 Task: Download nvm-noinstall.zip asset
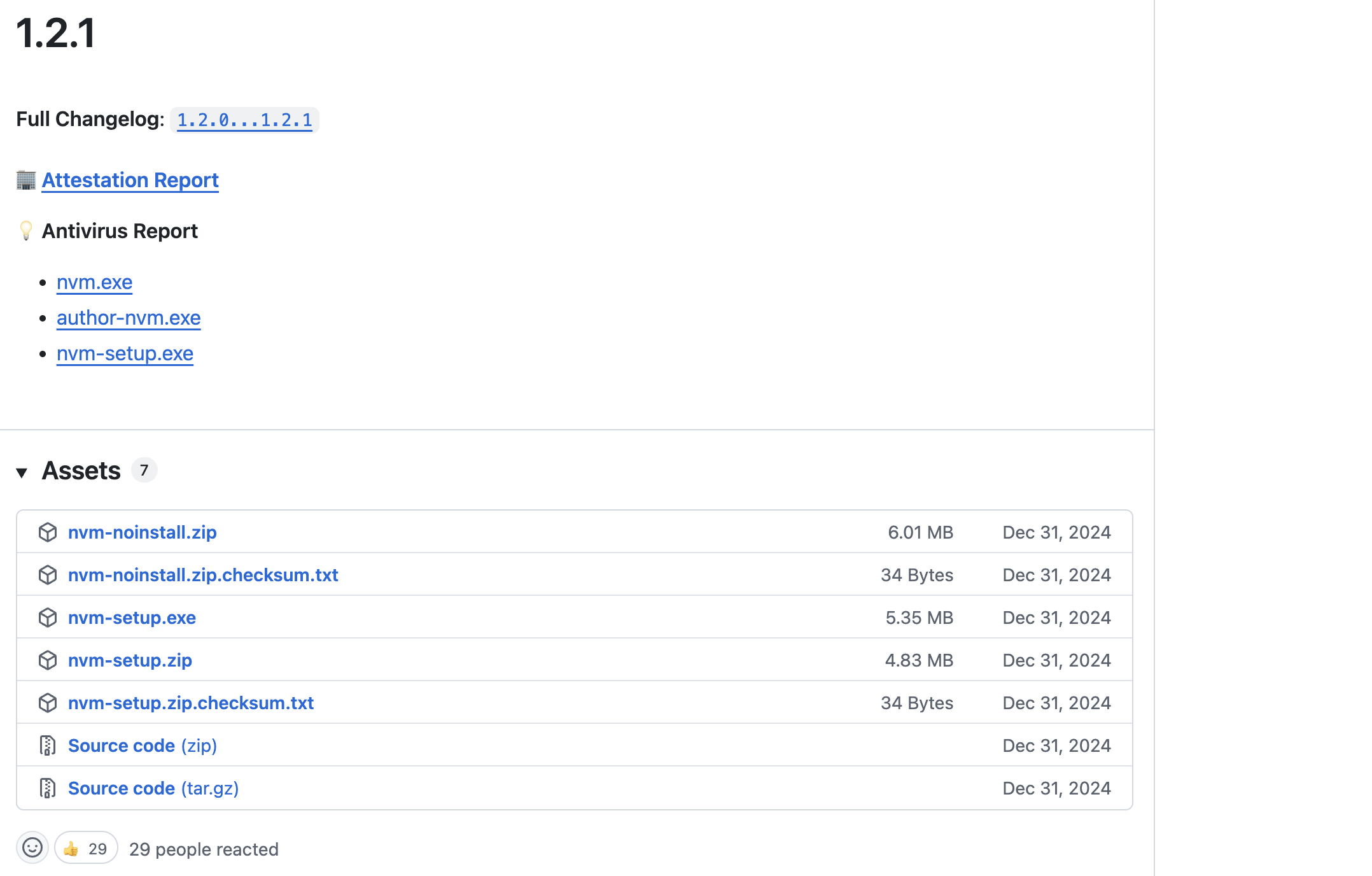click(x=143, y=532)
